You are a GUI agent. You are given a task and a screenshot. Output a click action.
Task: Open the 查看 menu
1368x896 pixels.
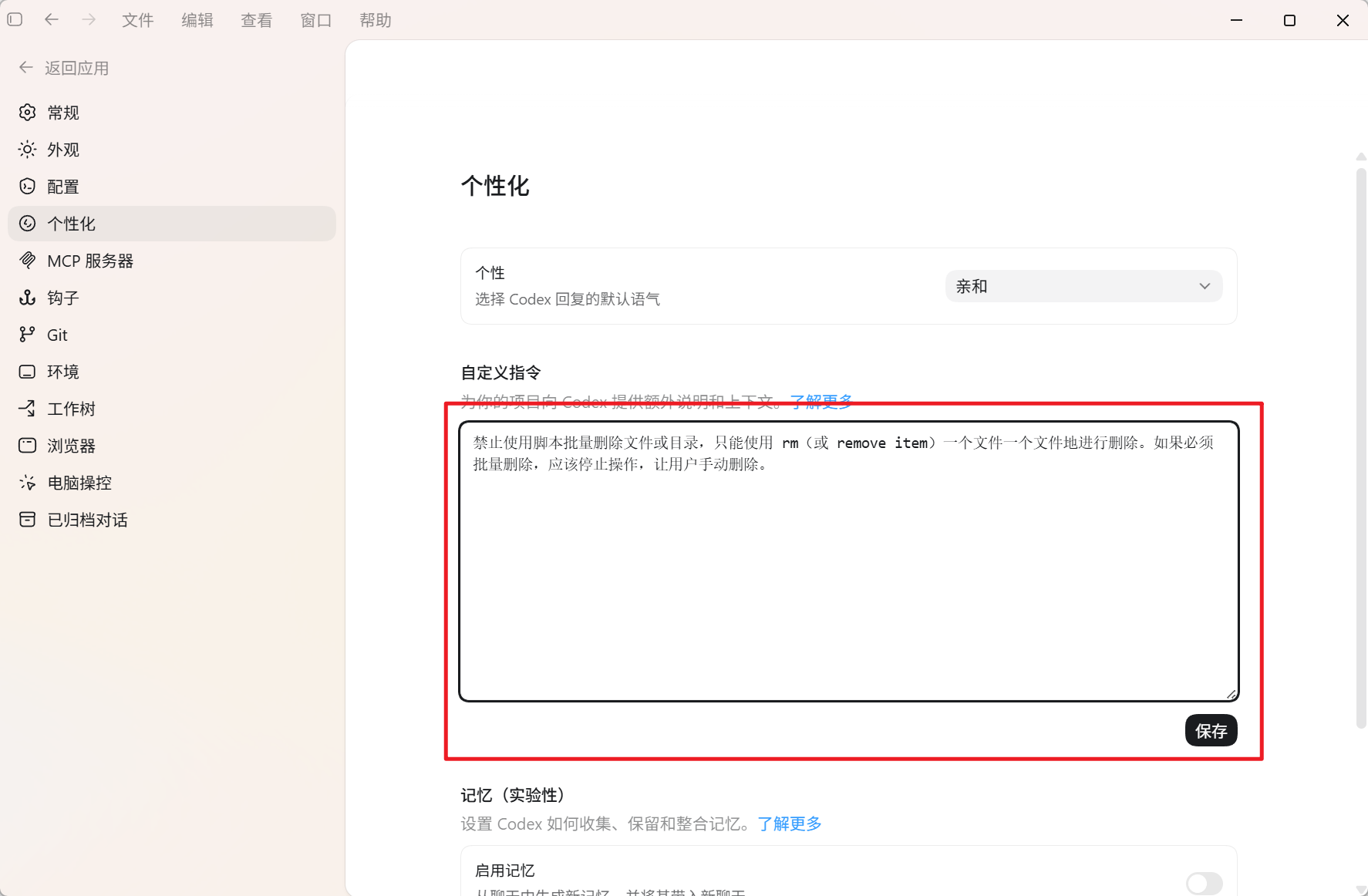tap(257, 20)
